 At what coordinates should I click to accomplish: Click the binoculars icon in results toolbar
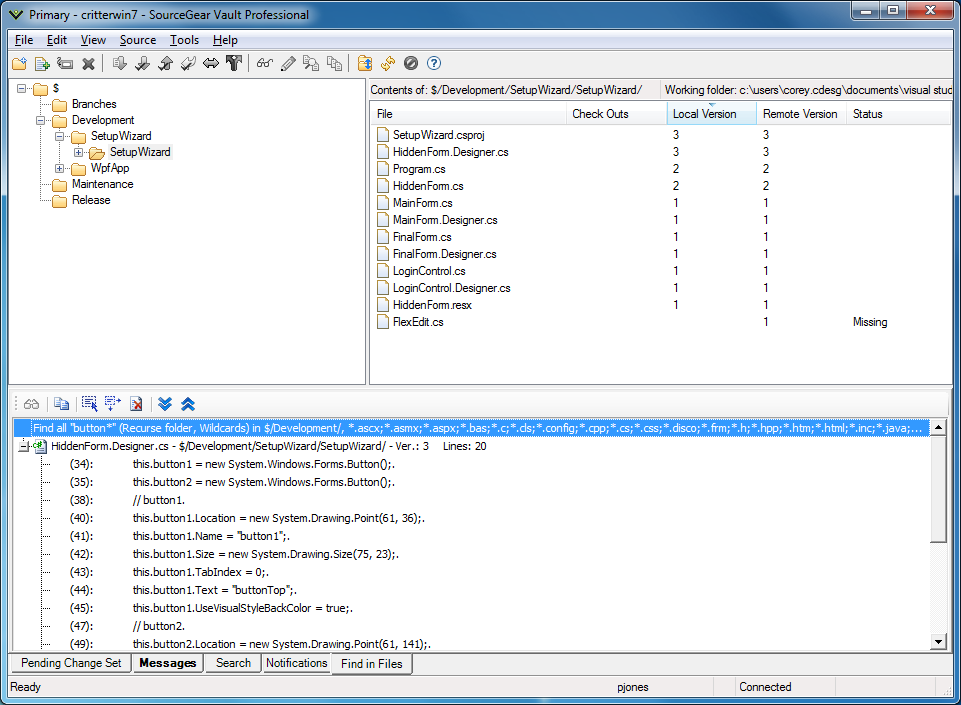pyautogui.click(x=32, y=404)
